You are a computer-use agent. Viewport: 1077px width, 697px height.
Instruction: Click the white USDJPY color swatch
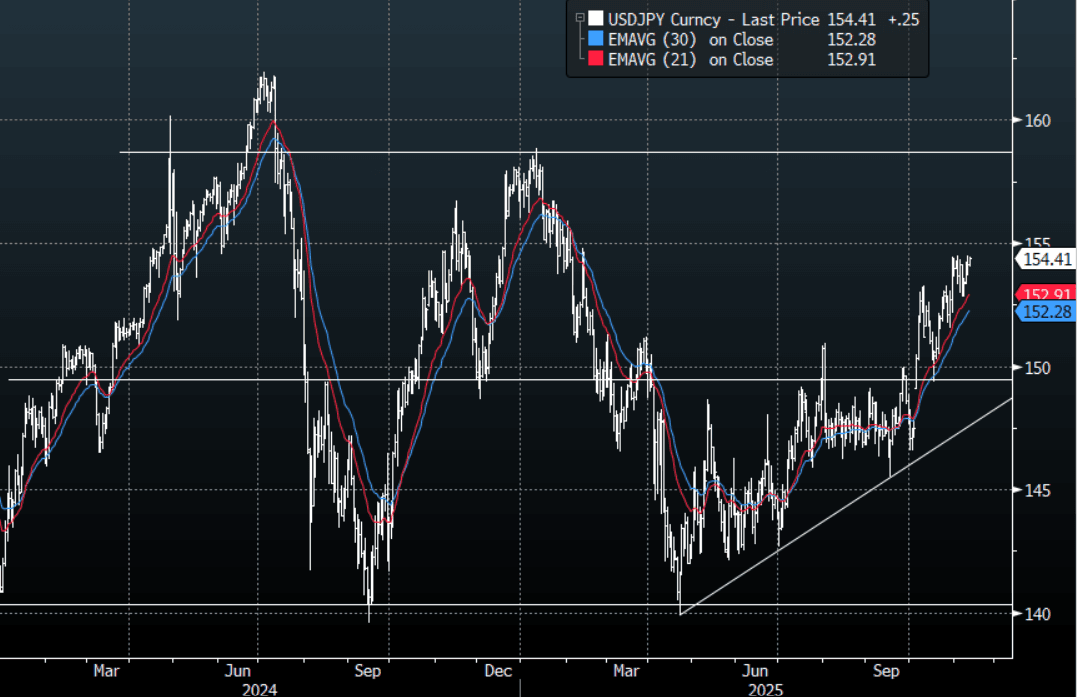click(x=595, y=19)
